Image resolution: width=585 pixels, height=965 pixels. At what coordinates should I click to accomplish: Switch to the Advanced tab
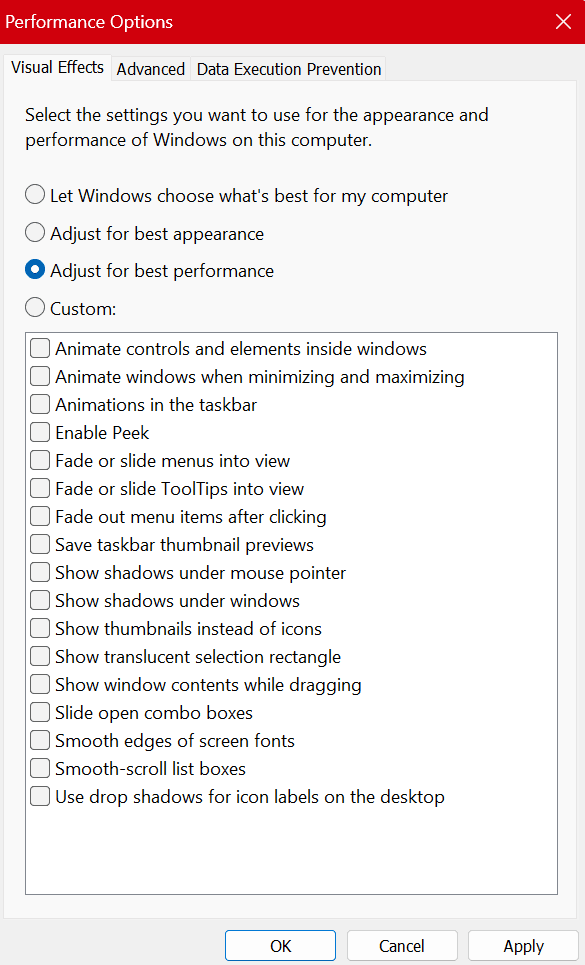150,69
